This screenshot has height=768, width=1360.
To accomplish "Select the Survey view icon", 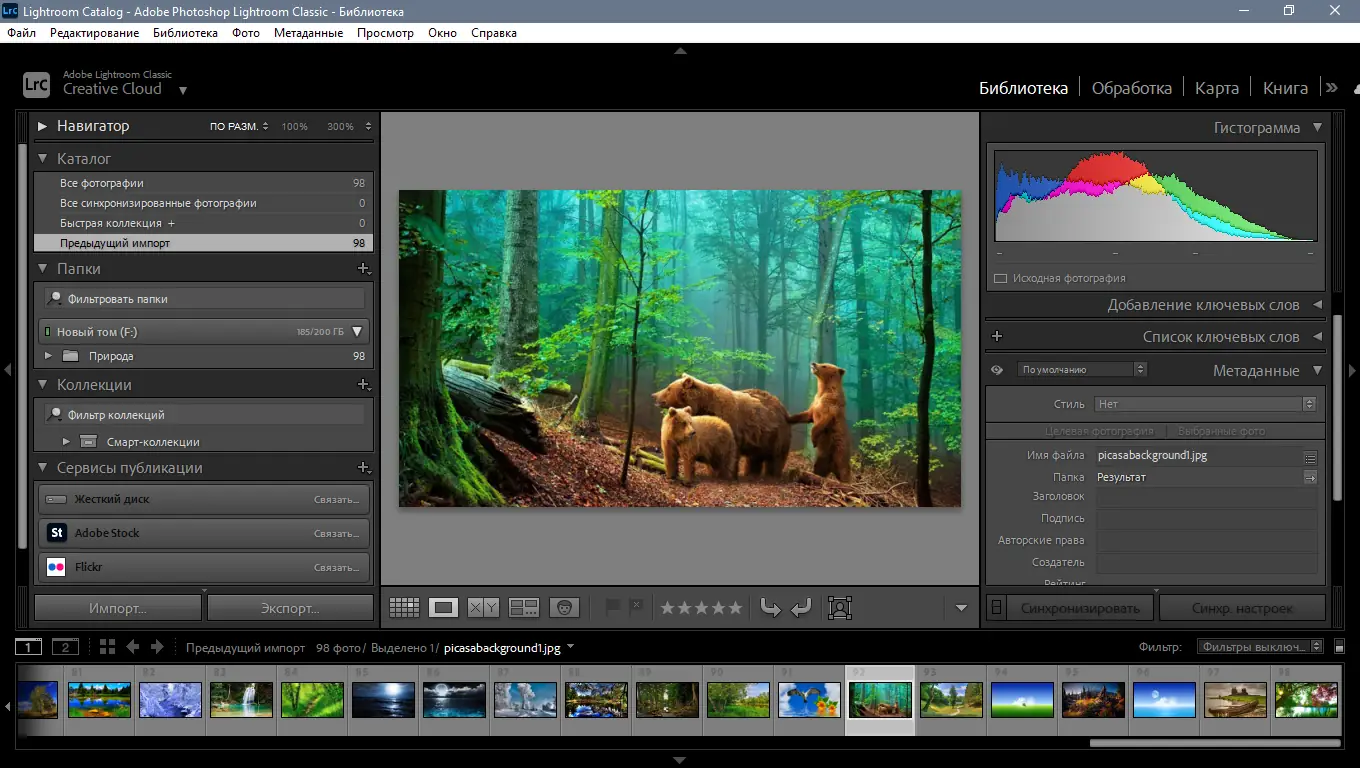I will 524,606.
